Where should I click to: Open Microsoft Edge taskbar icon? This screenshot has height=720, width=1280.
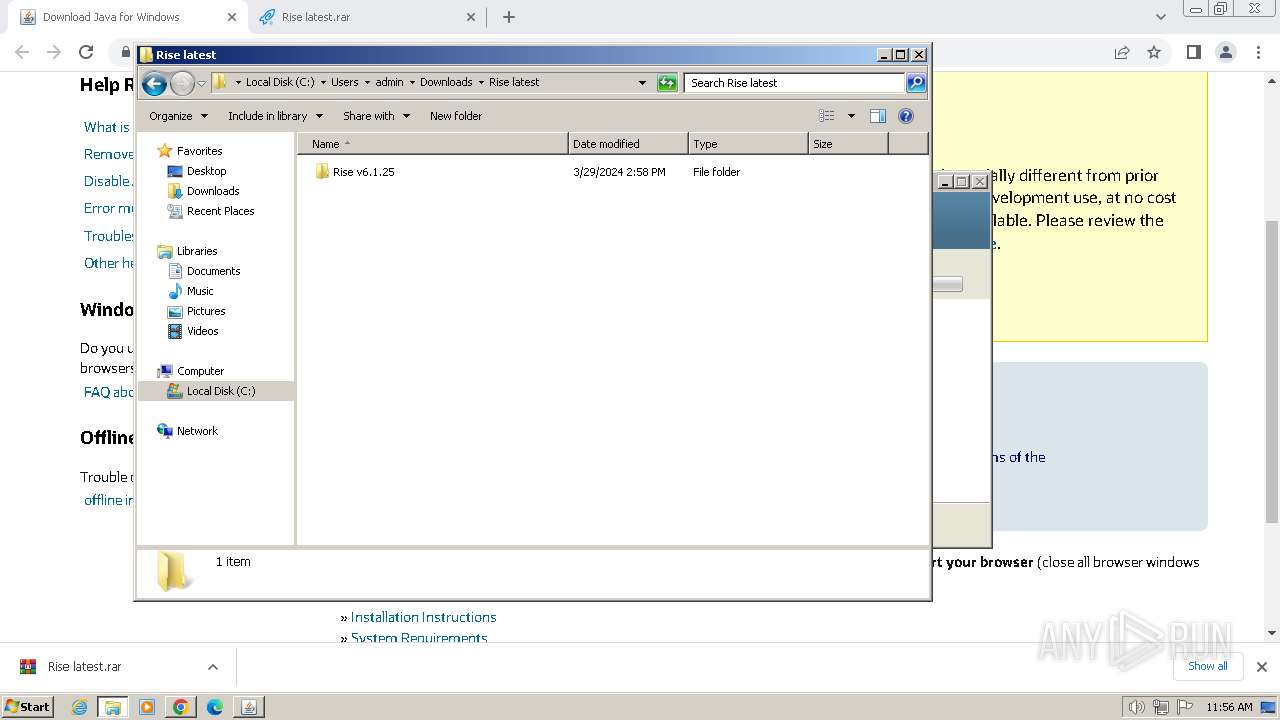pos(215,707)
